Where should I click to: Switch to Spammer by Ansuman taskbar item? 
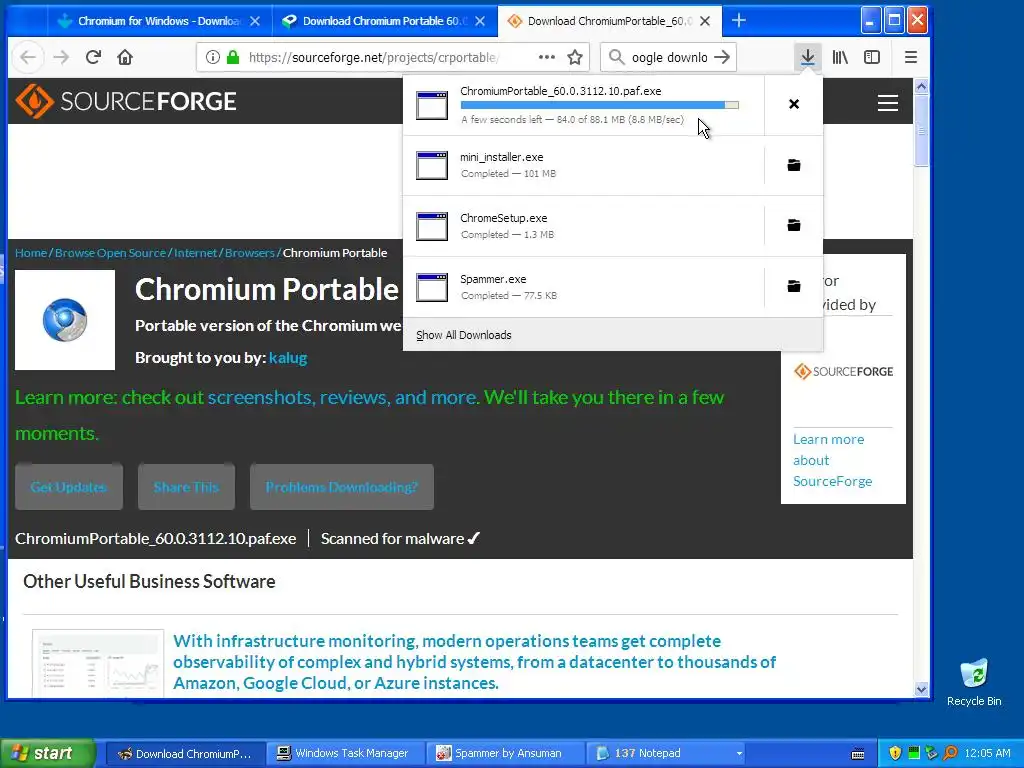point(505,754)
